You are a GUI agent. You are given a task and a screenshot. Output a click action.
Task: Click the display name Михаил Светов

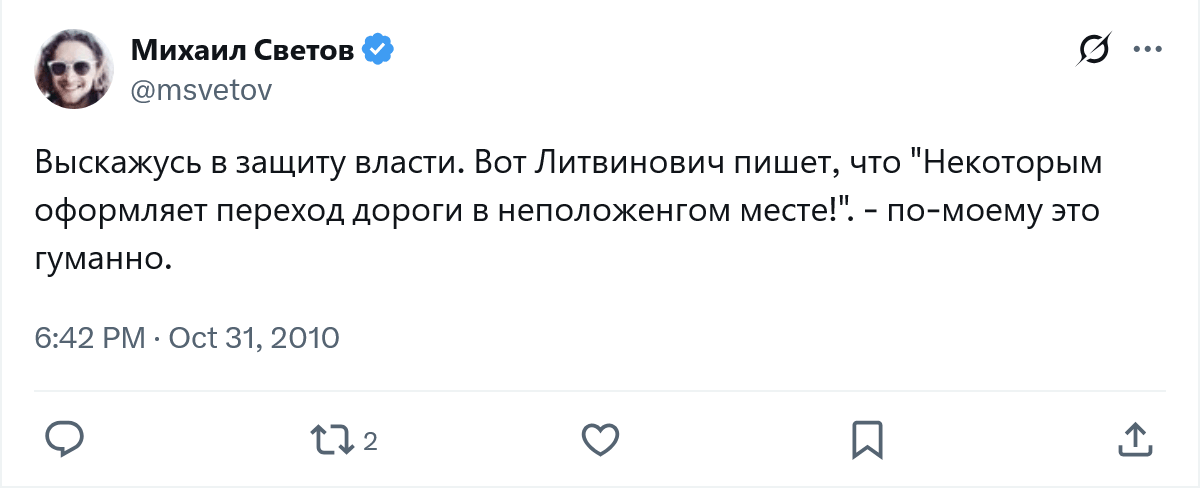(243, 50)
